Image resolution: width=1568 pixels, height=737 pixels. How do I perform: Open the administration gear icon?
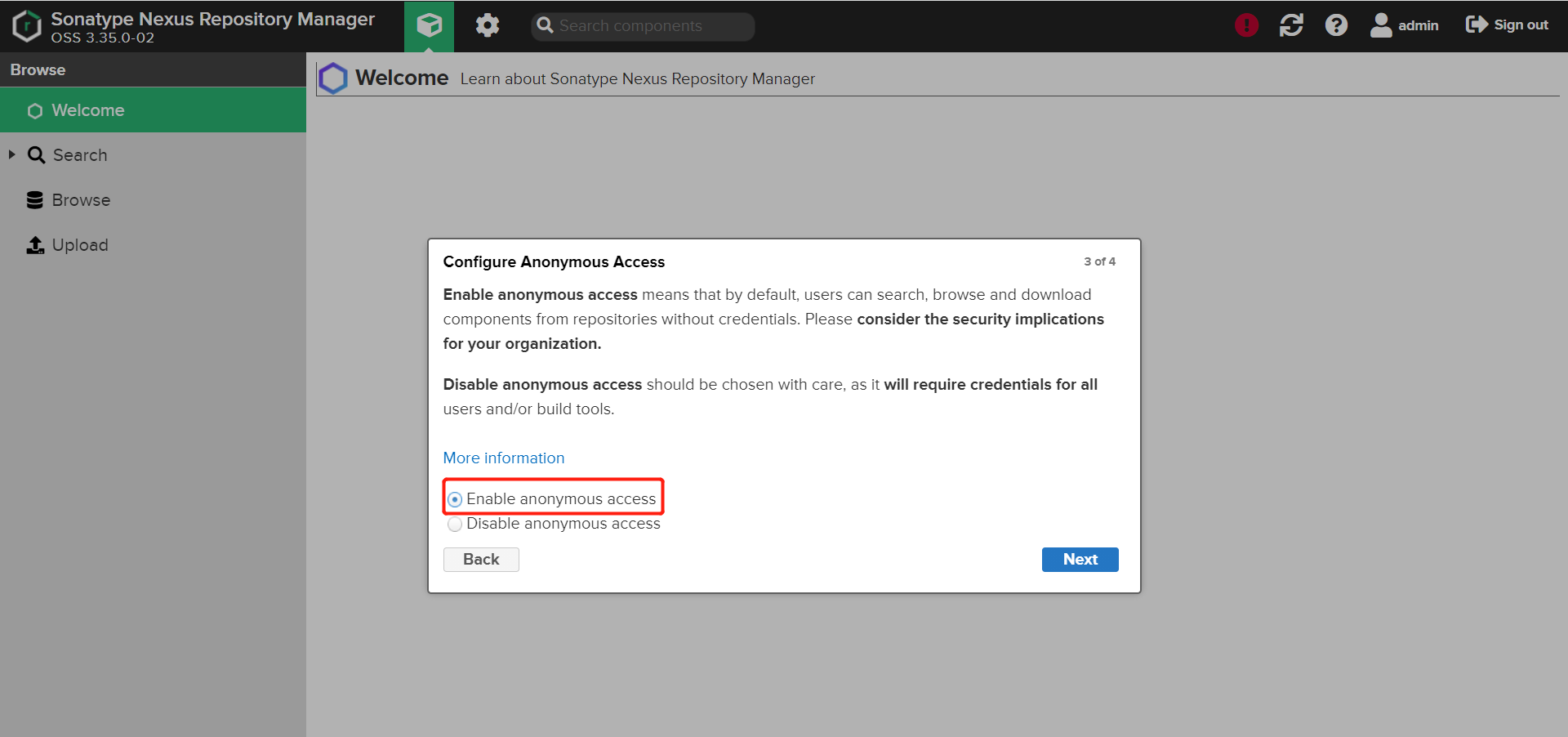[x=488, y=26]
